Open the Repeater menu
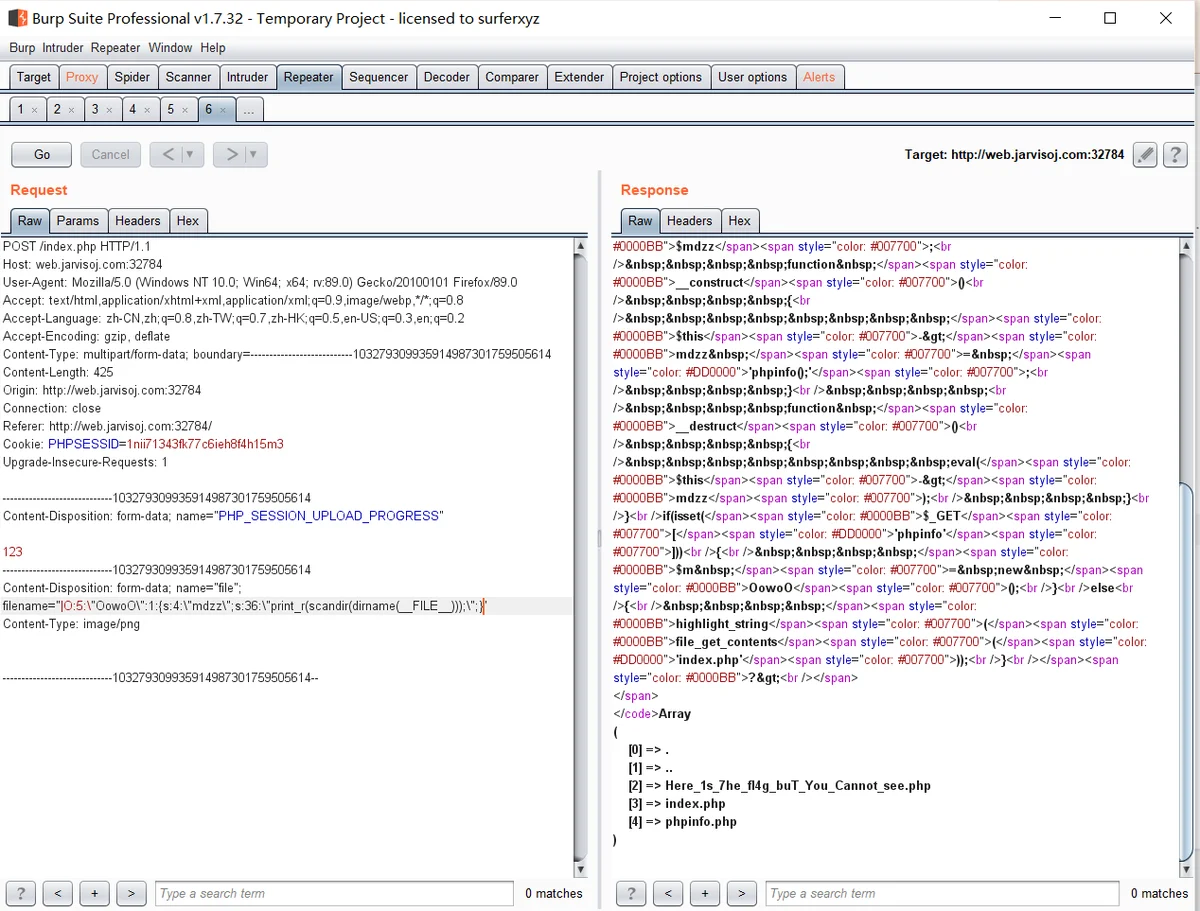 coord(115,48)
